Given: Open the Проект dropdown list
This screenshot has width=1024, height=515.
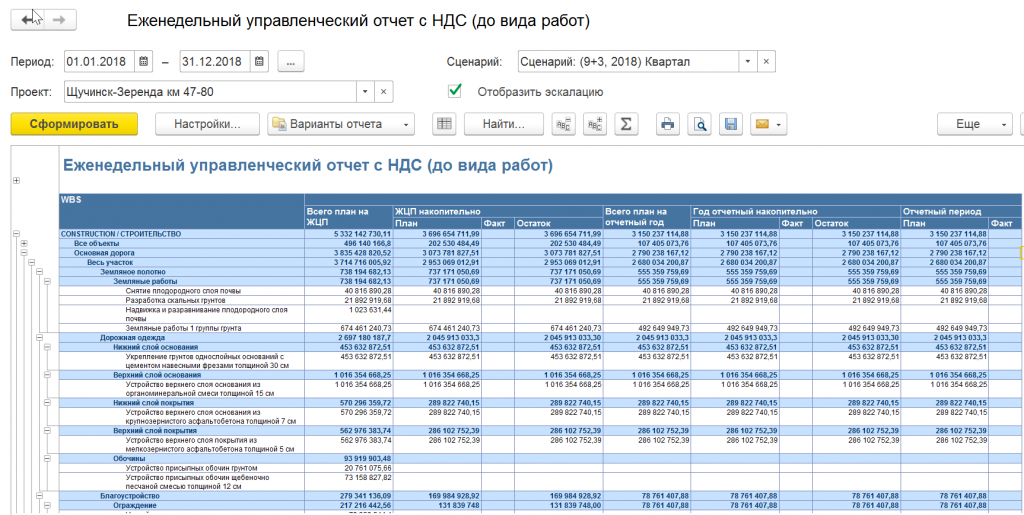Looking at the screenshot, I should point(363,92).
